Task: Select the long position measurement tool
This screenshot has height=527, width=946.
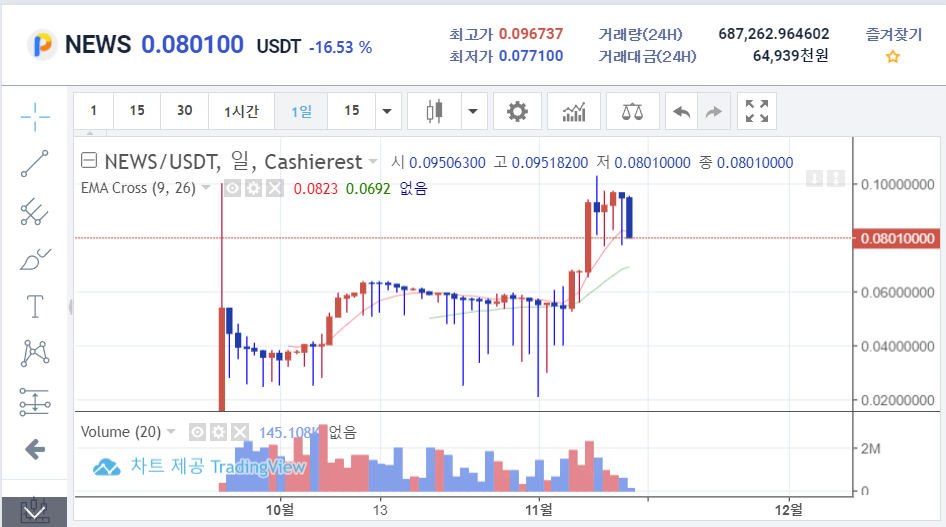Action: 35,402
